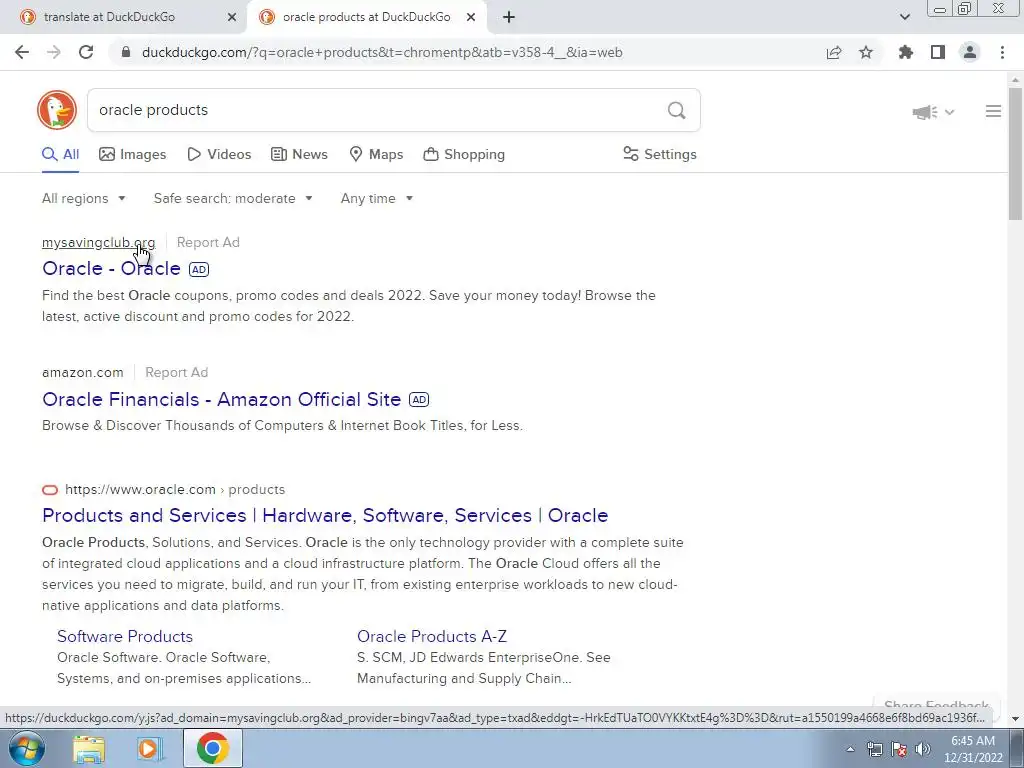The width and height of the screenshot is (1024, 768).
Task: Click the browser address bar URL
Action: pos(382,52)
